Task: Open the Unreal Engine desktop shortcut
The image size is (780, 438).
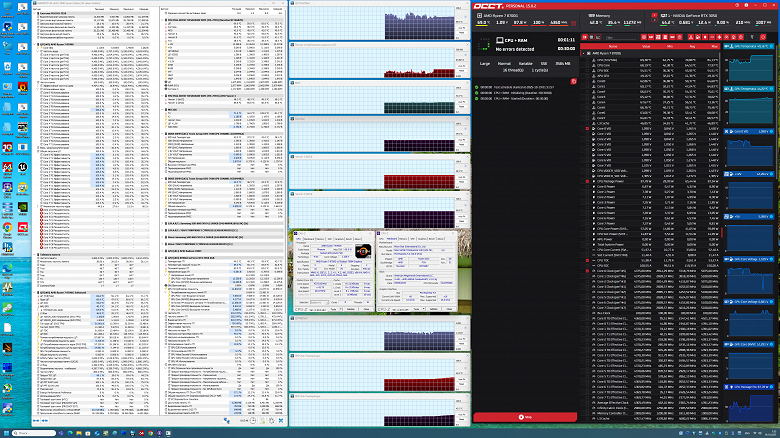Action: click(x=23, y=167)
